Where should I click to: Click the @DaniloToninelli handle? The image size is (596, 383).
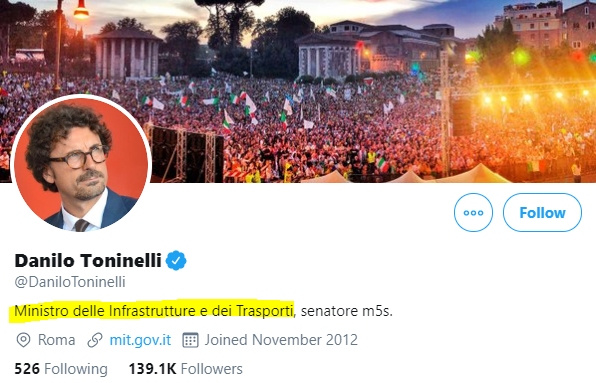point(70,282)
